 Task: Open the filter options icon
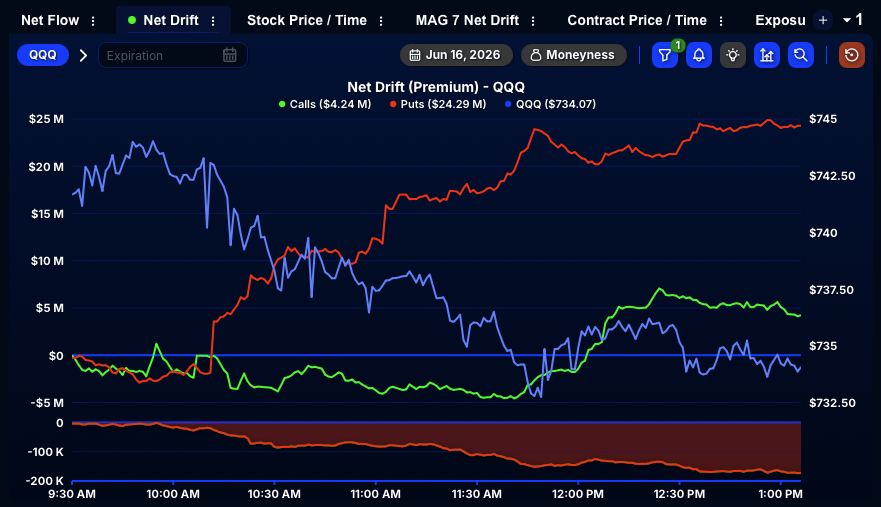tap(665, 55)
